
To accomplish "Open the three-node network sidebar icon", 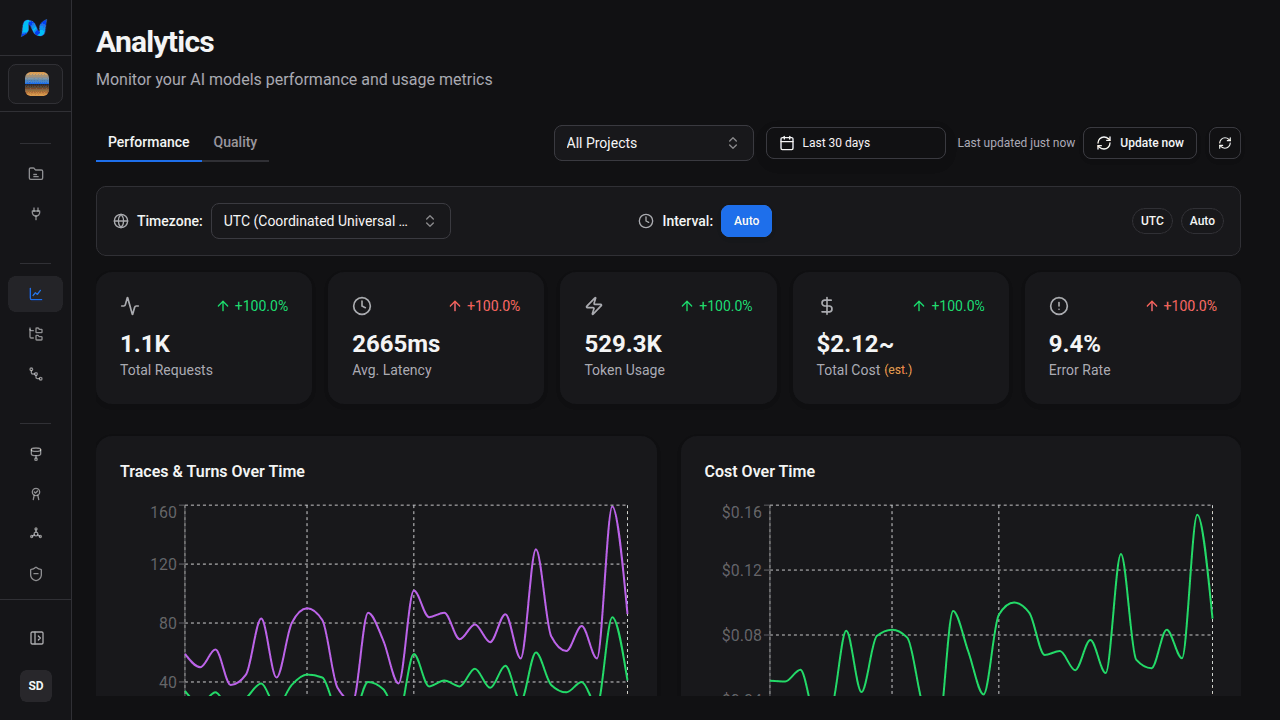I will tap(36, 534).
